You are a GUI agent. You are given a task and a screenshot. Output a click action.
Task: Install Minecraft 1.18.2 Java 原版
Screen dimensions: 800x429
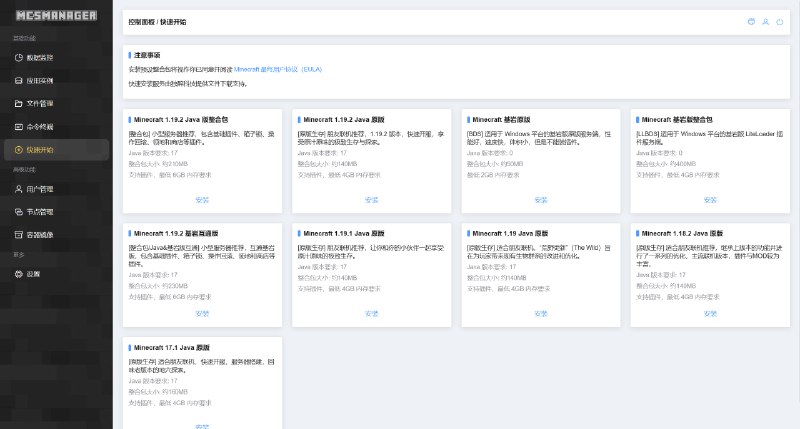click(x=710, y=313)
